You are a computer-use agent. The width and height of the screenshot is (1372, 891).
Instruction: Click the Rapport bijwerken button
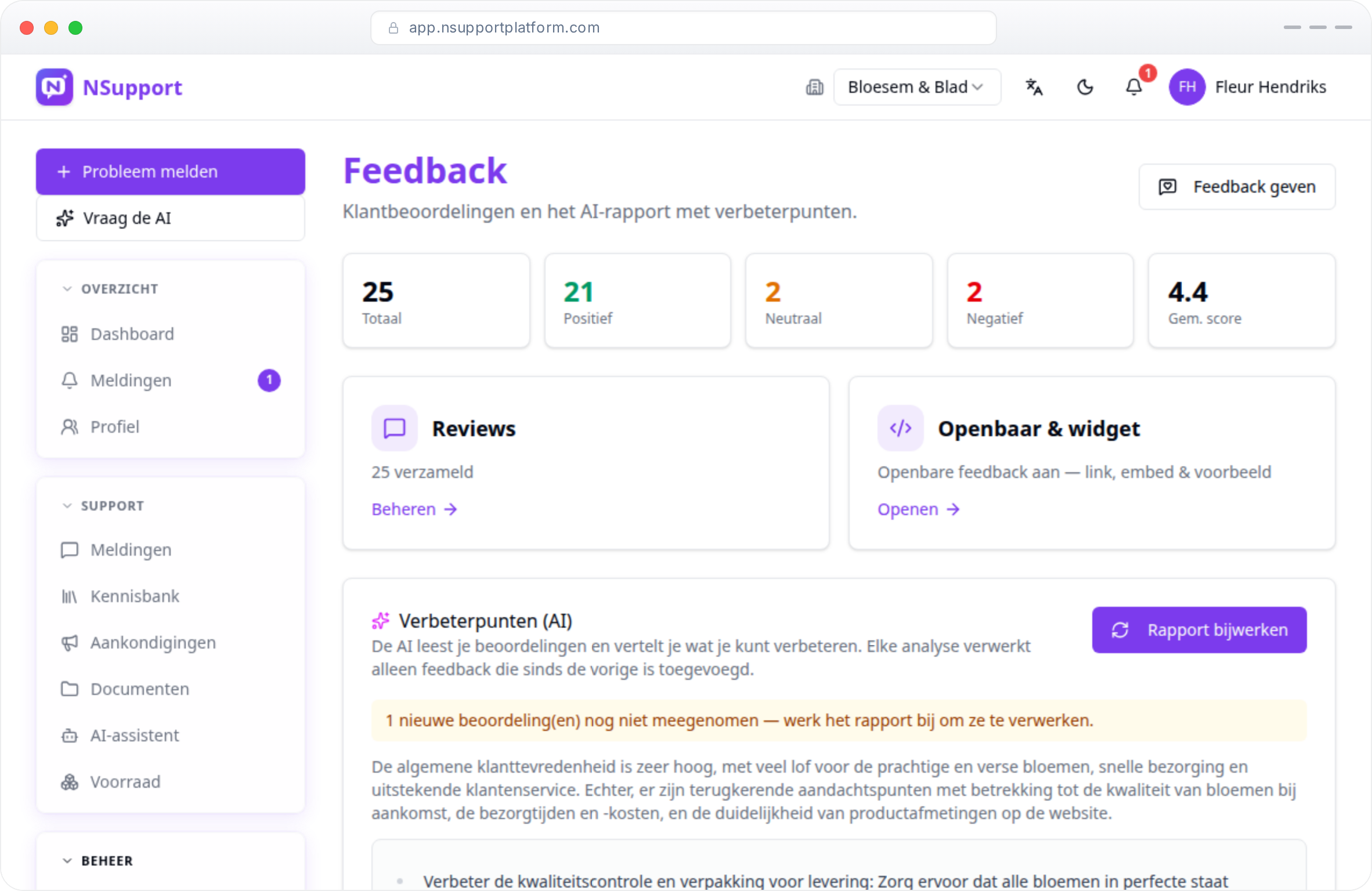(1200, 630)
